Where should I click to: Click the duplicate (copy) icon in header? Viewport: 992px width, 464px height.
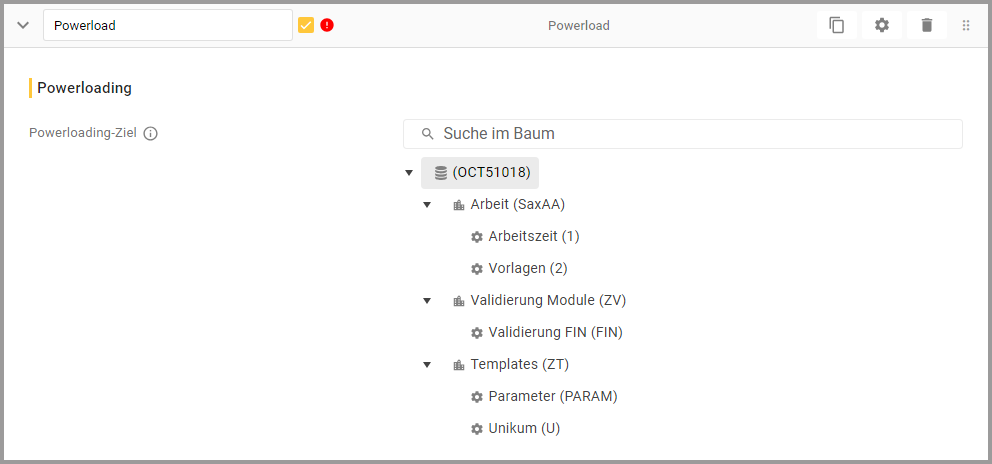(836, 25)
